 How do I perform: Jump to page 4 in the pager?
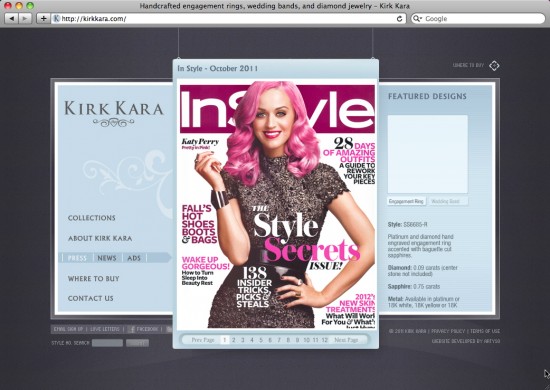[251, 340]
